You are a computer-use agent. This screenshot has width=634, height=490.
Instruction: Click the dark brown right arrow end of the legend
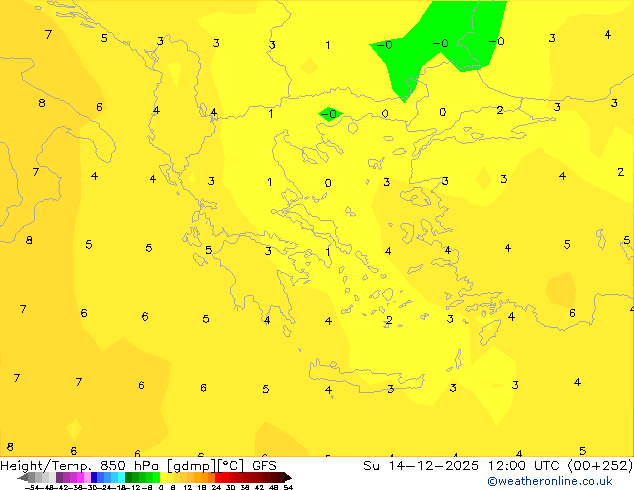coord(287,477)
